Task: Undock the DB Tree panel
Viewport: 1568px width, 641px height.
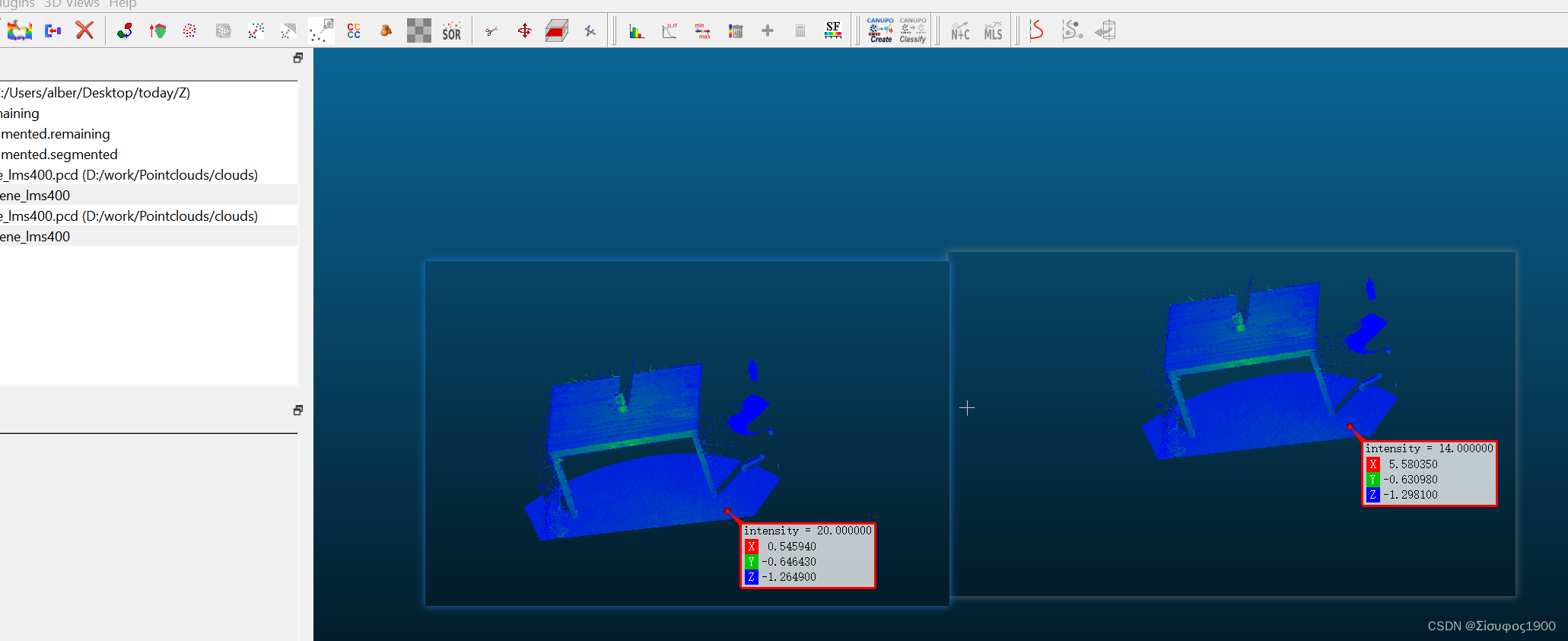Action: coord(298,58)
